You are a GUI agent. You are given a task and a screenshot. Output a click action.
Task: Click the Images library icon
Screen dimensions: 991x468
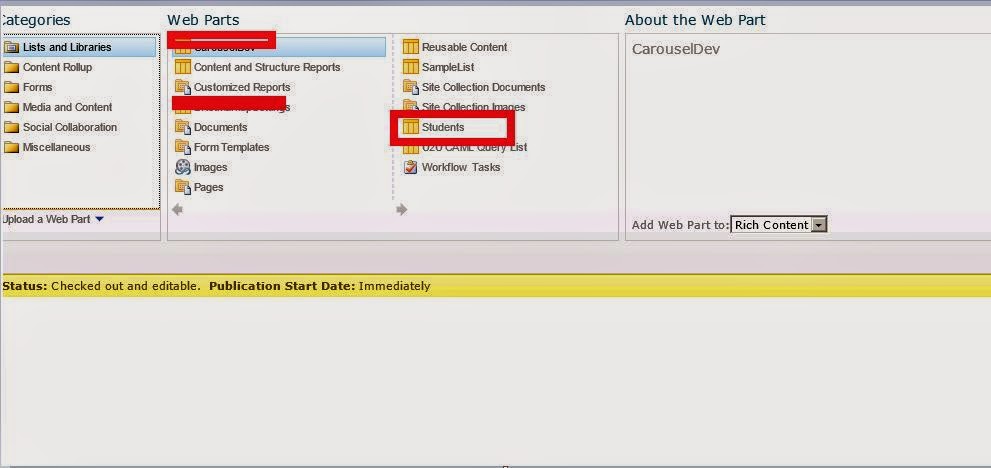[183, 167]
